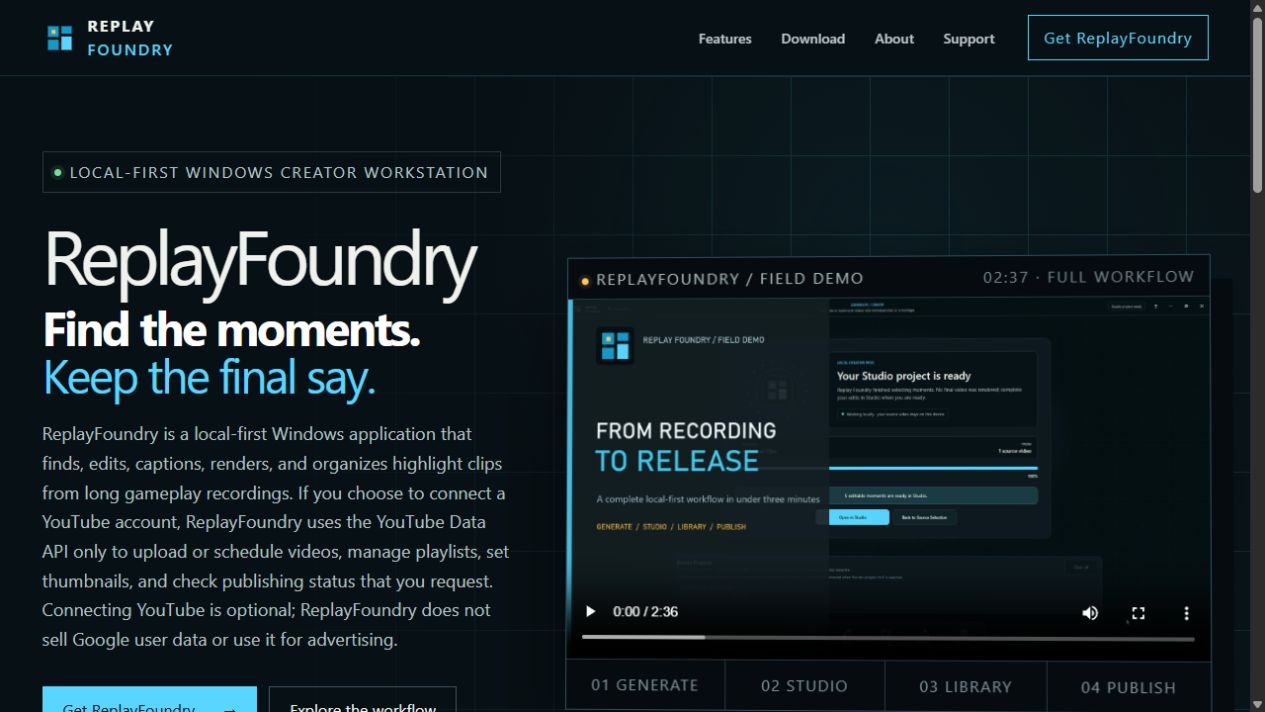The width and height of the screenshot is (1265, 712).
Task: Click the REPLAY FOUNDRY brand text
Action: point(130,38)
